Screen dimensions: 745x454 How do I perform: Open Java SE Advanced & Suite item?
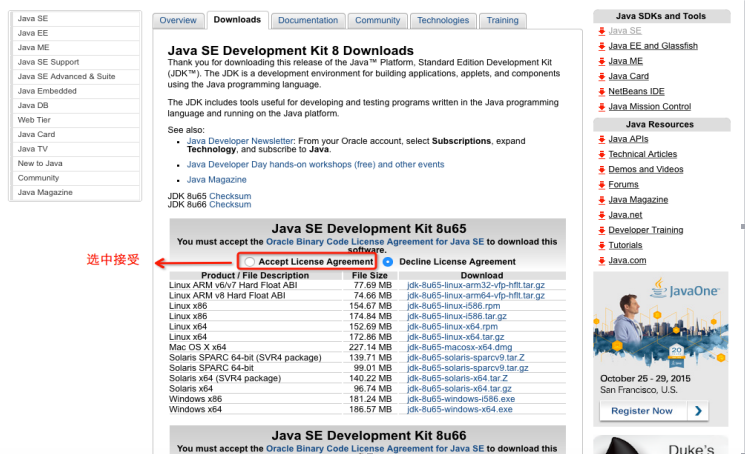point(76,76)
